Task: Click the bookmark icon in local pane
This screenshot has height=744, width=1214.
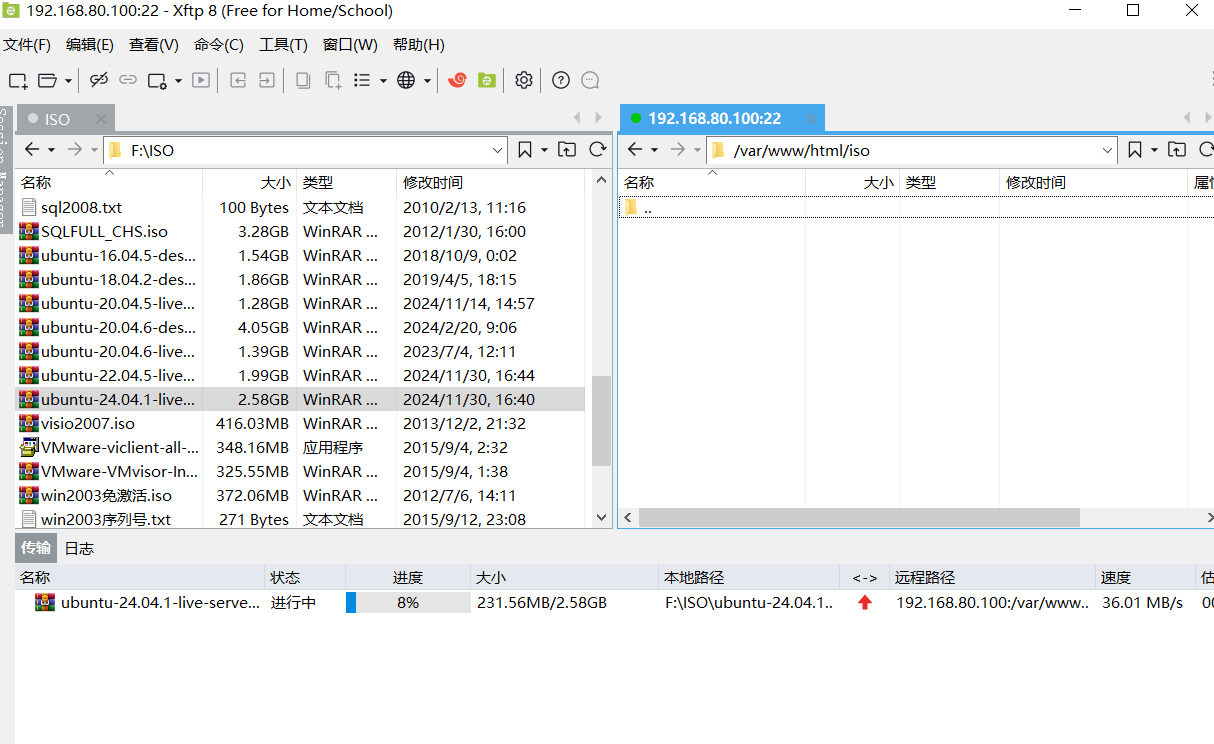Action: click(x=525, y=150)
